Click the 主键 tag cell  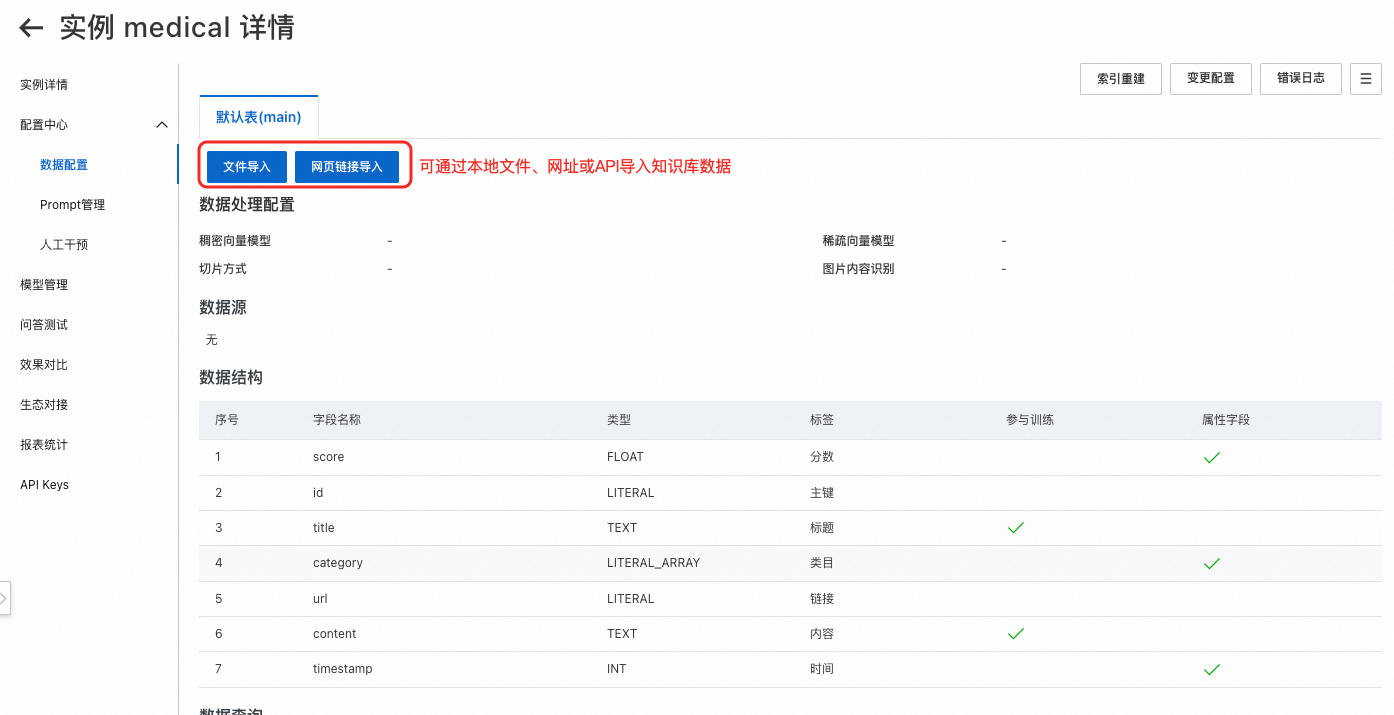tap(822, 493)
